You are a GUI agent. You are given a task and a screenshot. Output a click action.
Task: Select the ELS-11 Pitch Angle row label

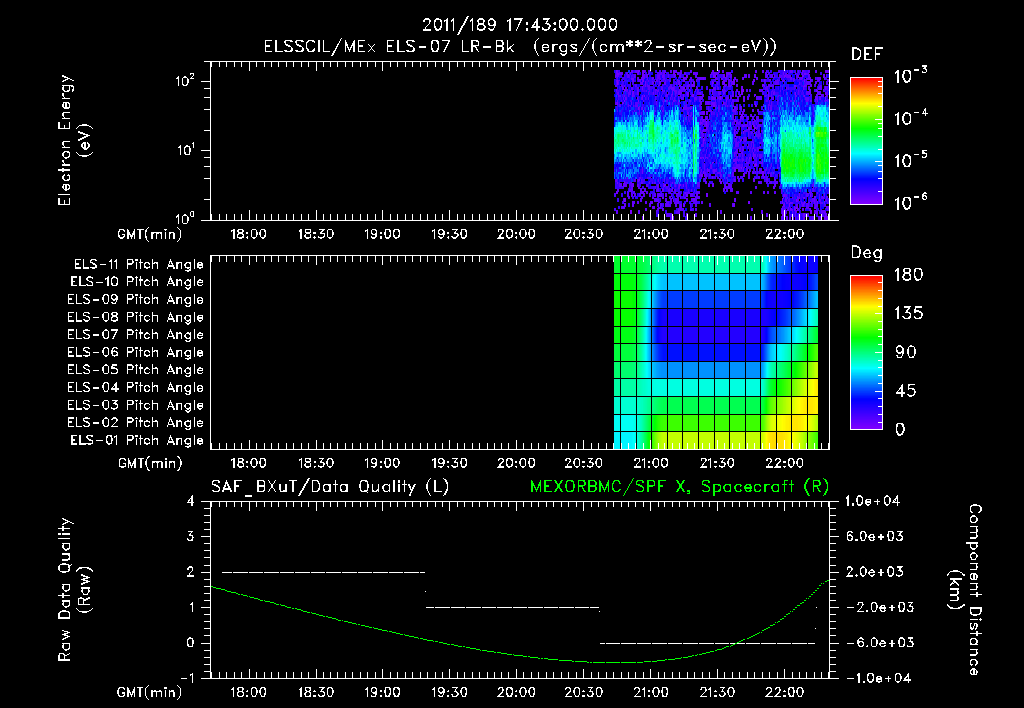[x=138, y=265]
